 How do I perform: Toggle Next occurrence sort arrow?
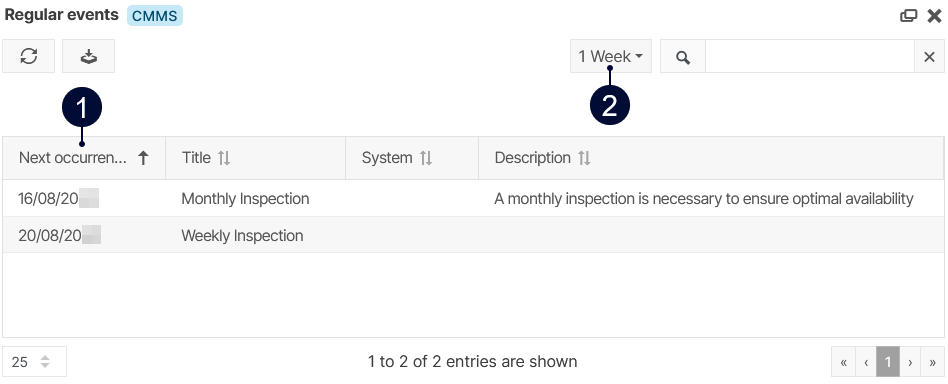click(143, 158)
